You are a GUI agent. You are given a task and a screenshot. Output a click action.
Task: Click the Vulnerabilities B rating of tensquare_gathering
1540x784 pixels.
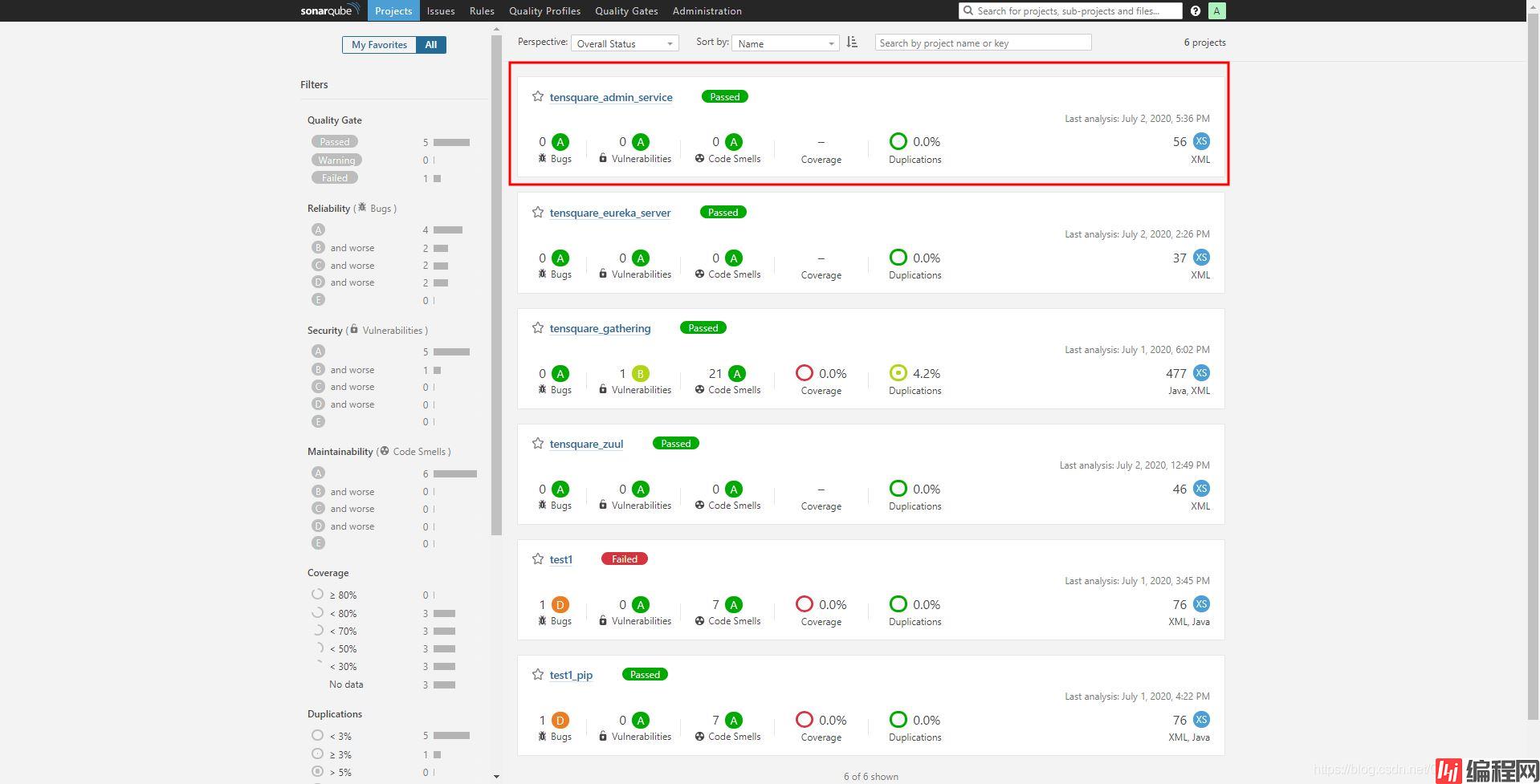point(640,373)
